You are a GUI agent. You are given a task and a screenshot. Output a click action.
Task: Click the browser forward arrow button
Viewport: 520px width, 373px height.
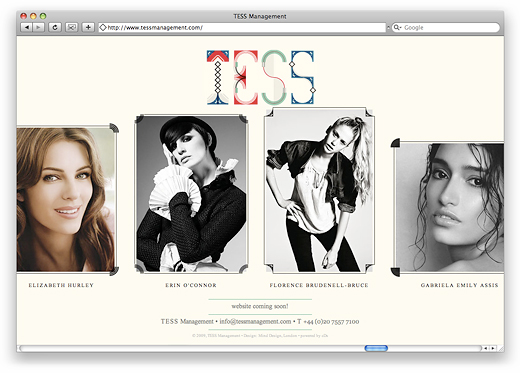coord(39,27)
